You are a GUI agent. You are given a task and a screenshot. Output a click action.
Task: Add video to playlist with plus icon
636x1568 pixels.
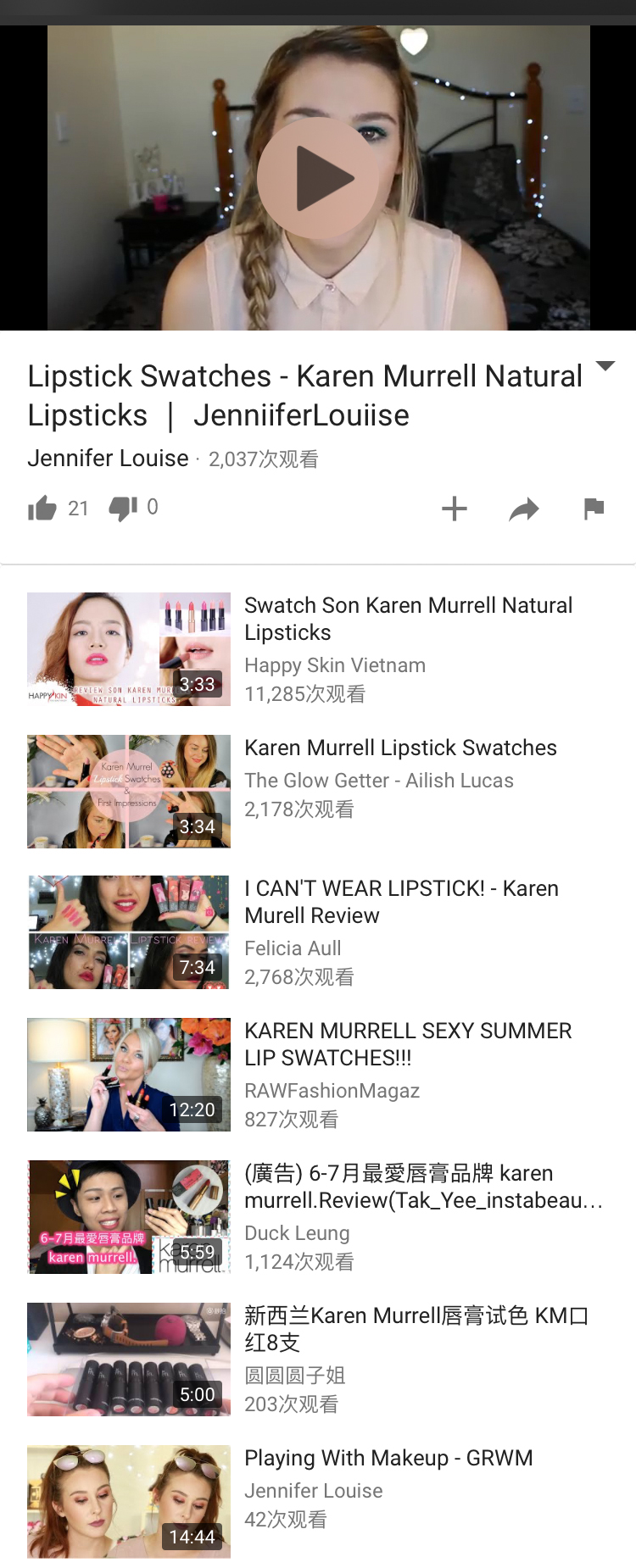[455, 509]
